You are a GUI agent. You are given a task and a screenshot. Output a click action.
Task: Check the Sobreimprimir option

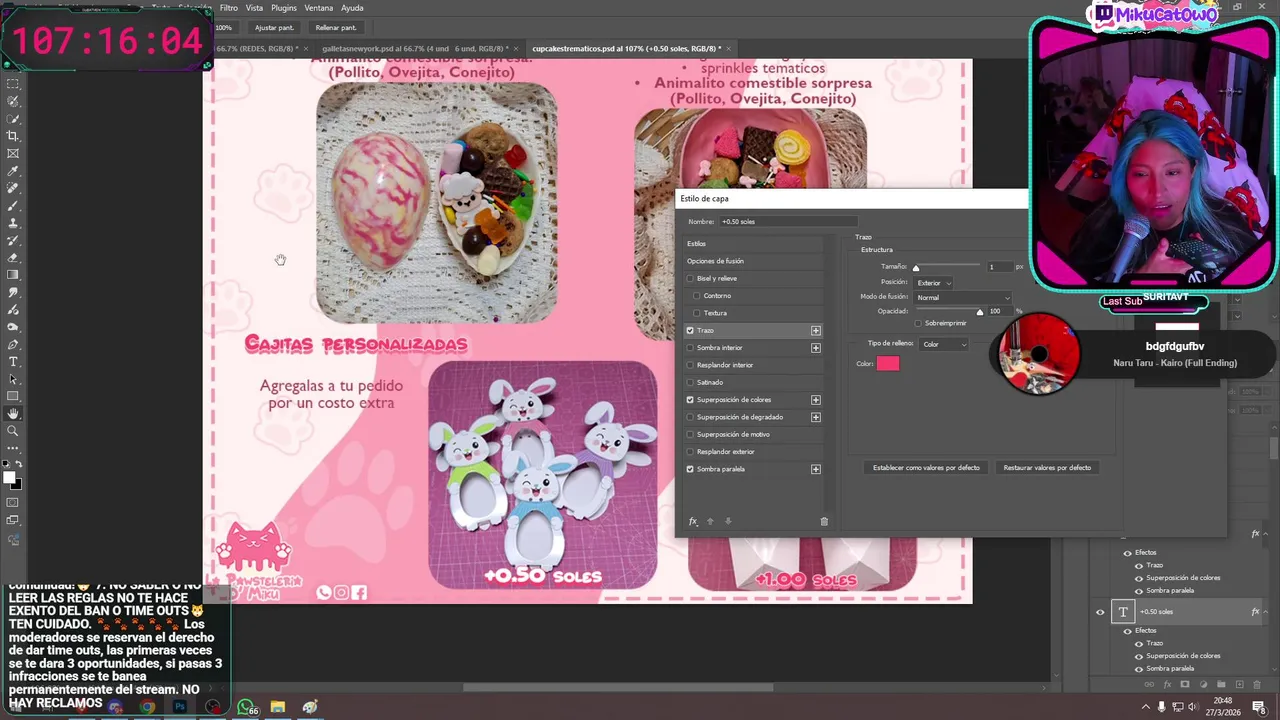pyautogui.click(x=918, y=323)
